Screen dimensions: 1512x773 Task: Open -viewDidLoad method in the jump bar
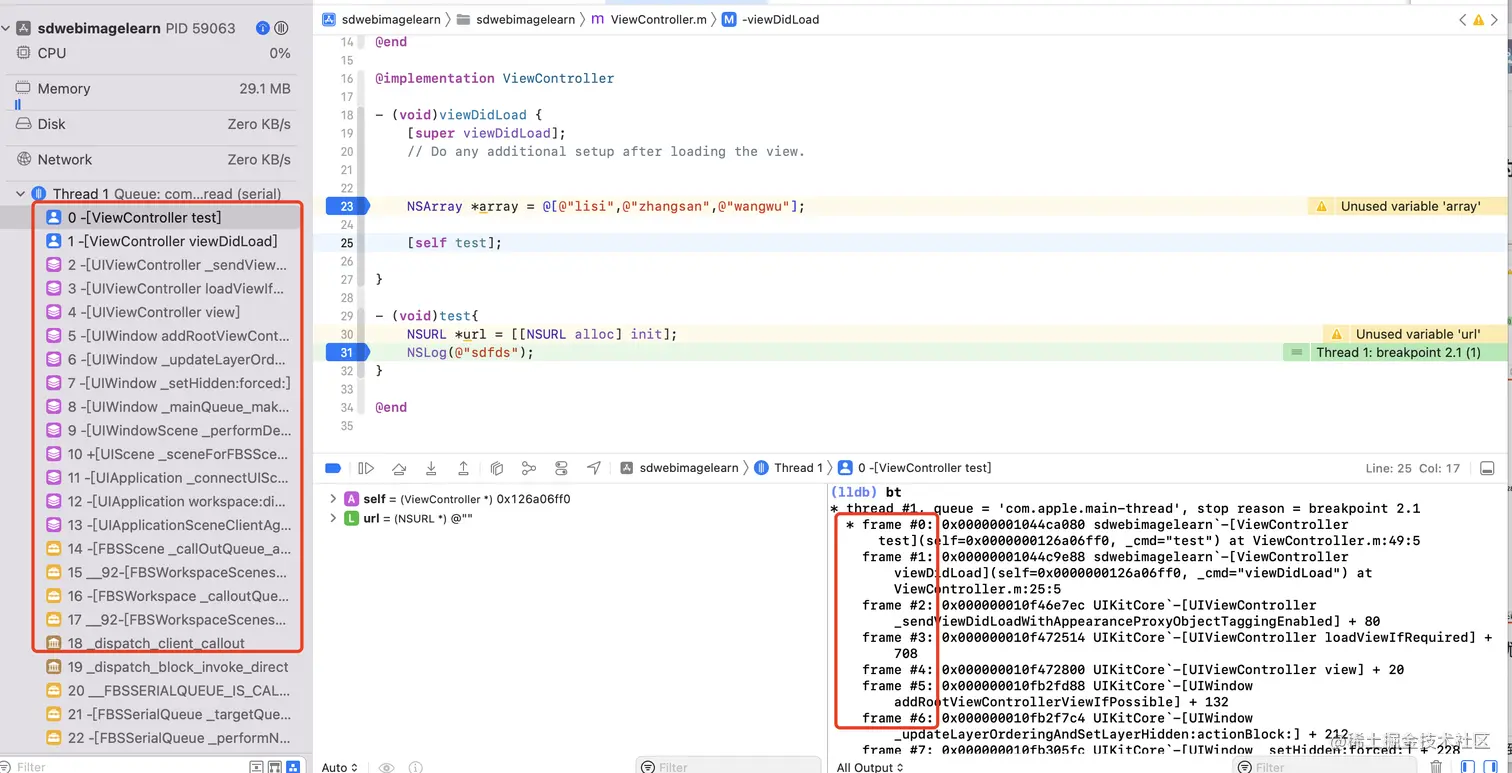click(x=770, y=19)
